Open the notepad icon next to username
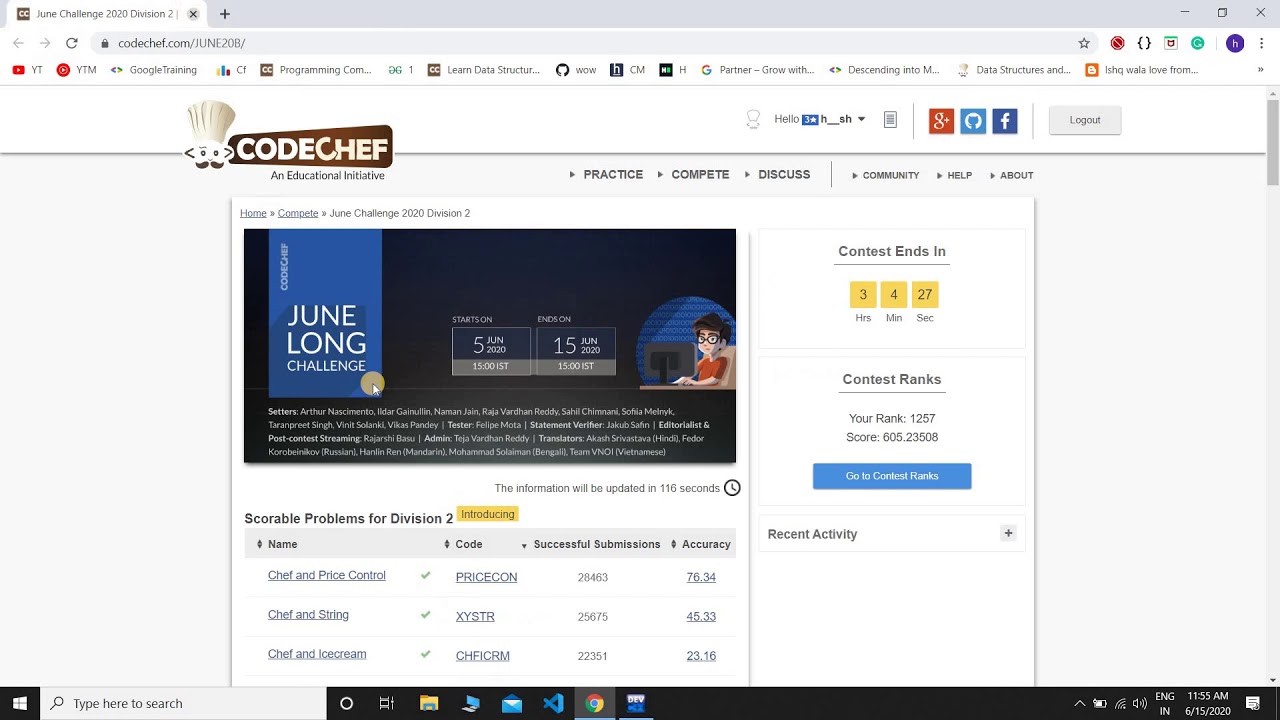Viewport: 1280px width, 720px height. (890, 120)
